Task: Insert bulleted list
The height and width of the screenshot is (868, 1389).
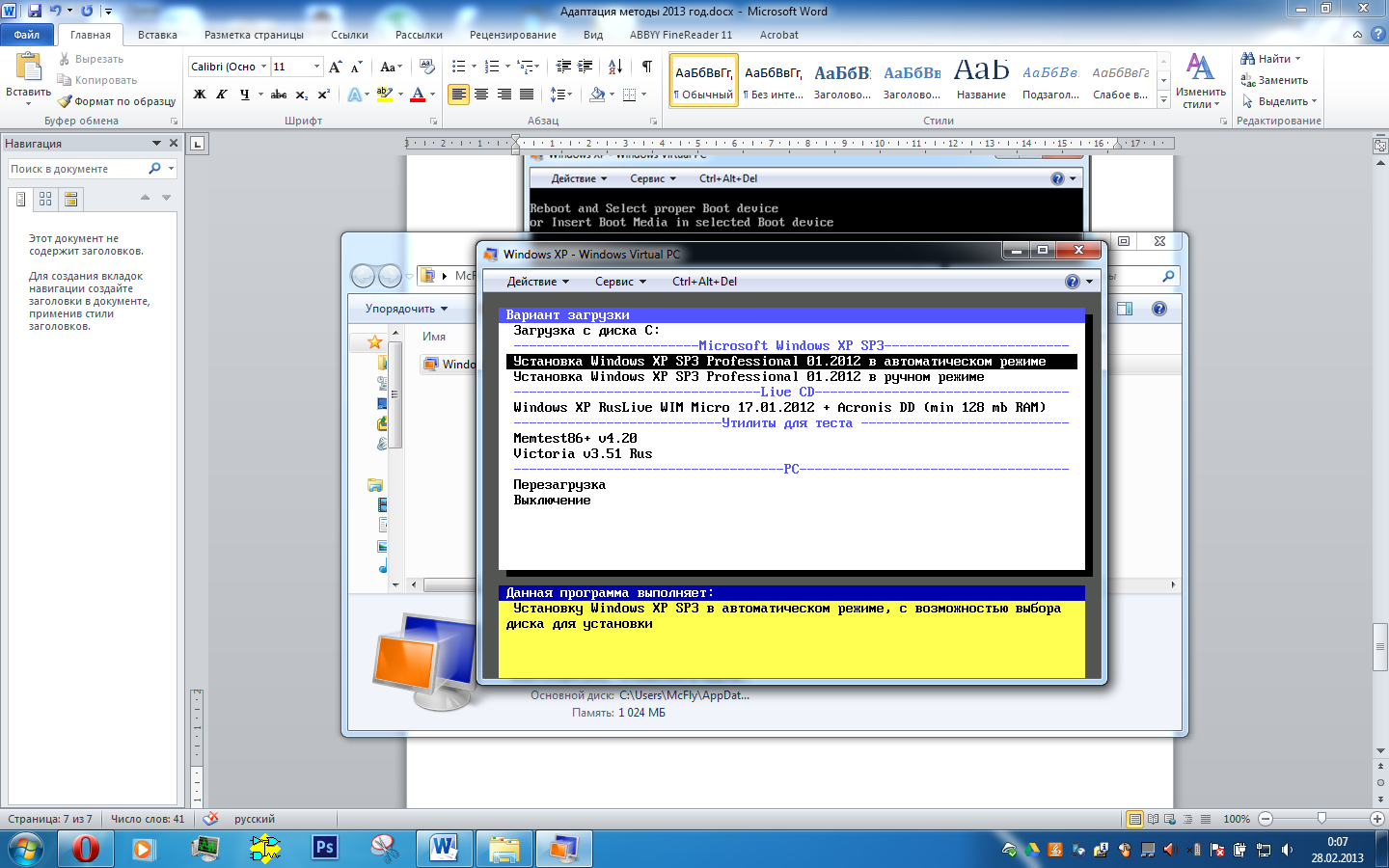Action: pos(459,67)
